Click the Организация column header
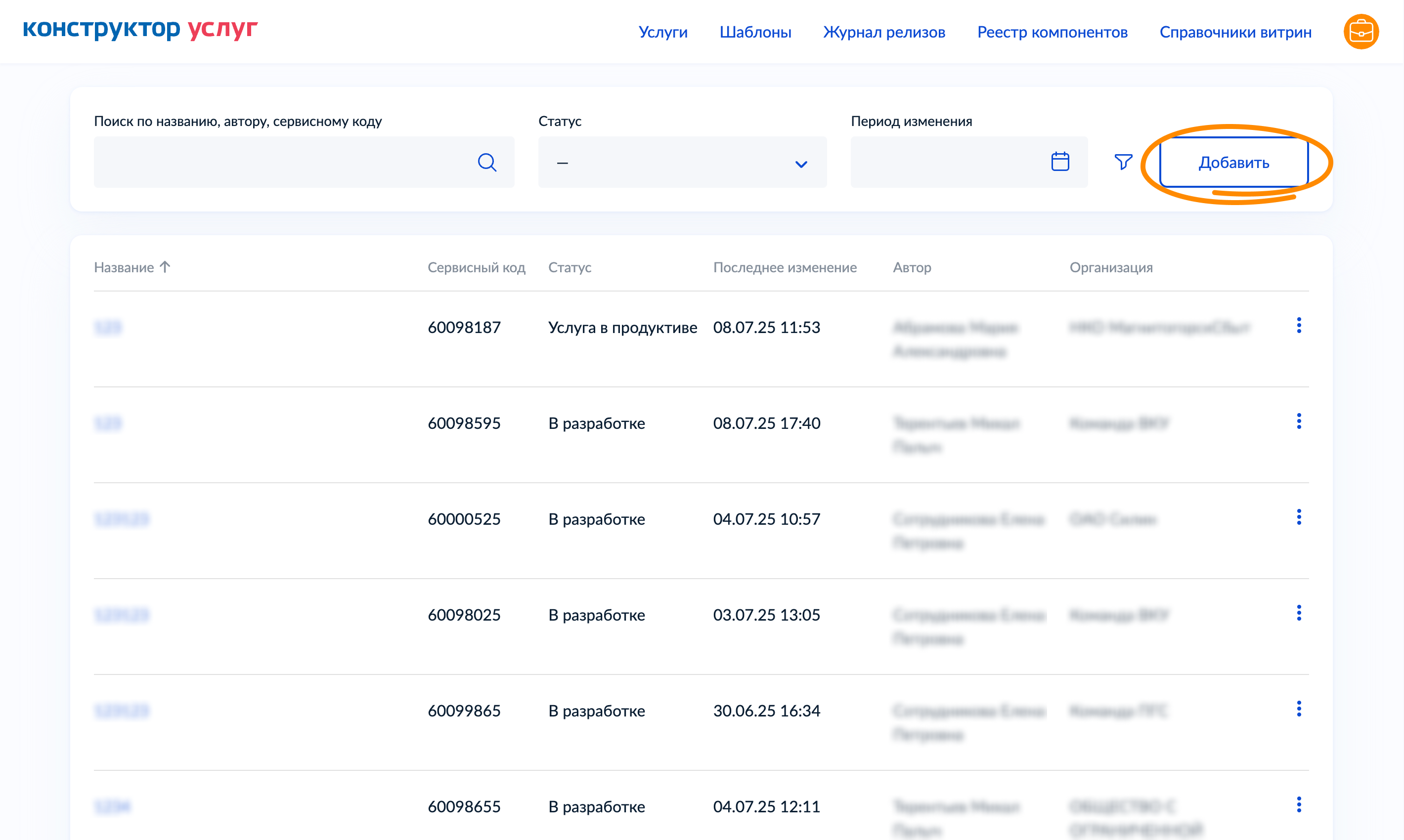The width and height of the screenshot is (1404, 840). point(1111,267)
